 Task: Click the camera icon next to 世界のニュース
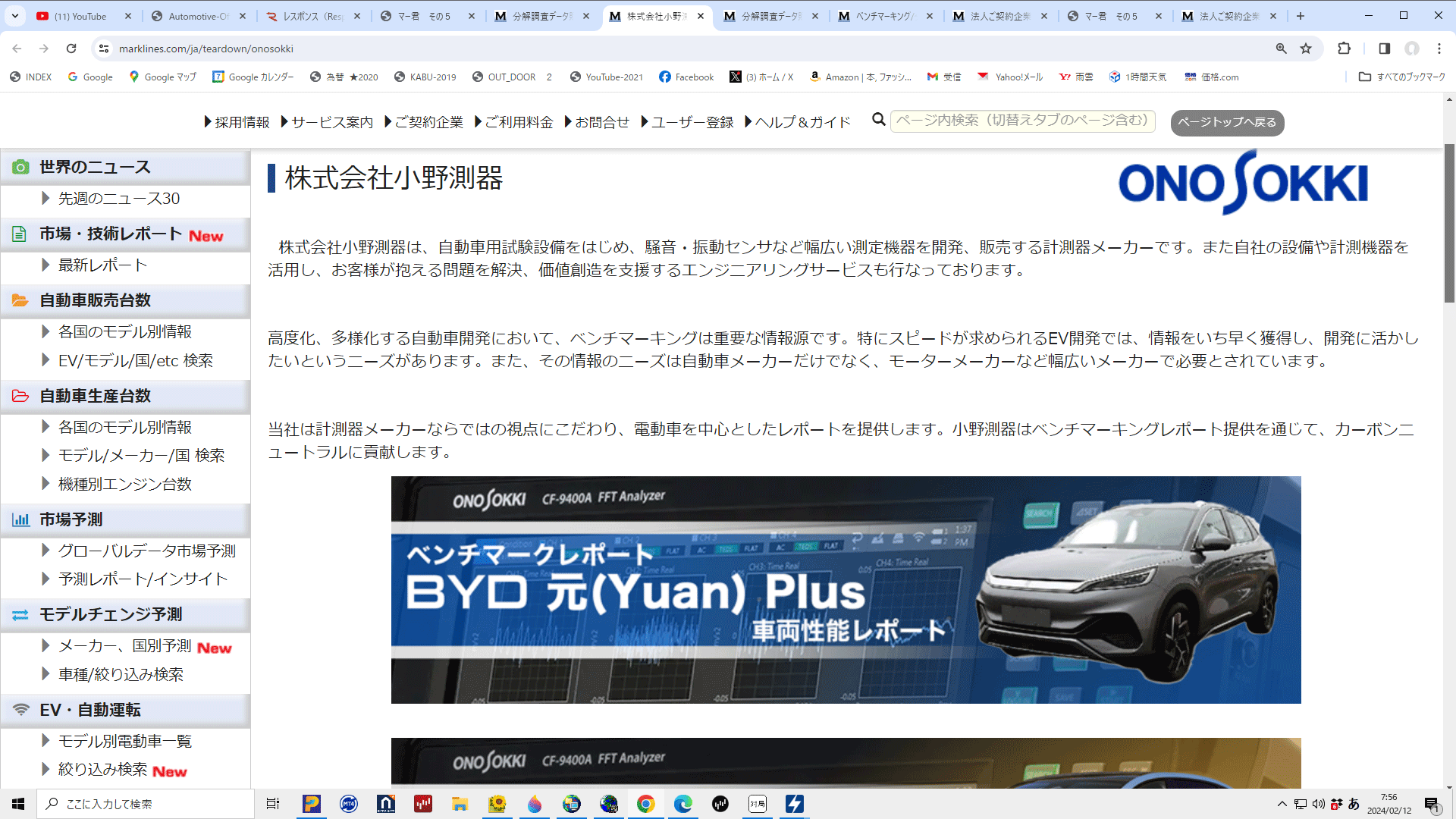(x=20, y=167)
